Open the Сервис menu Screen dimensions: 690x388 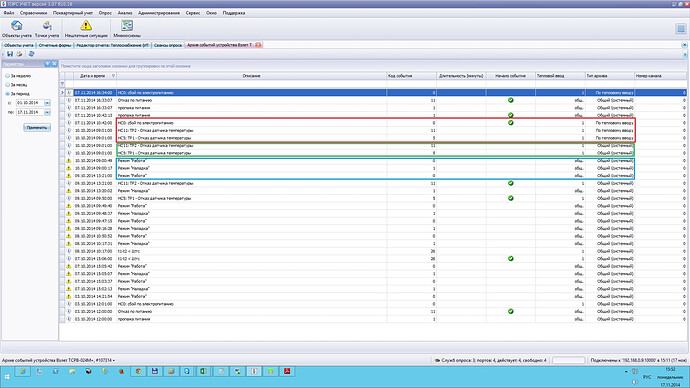coord(193,13)
